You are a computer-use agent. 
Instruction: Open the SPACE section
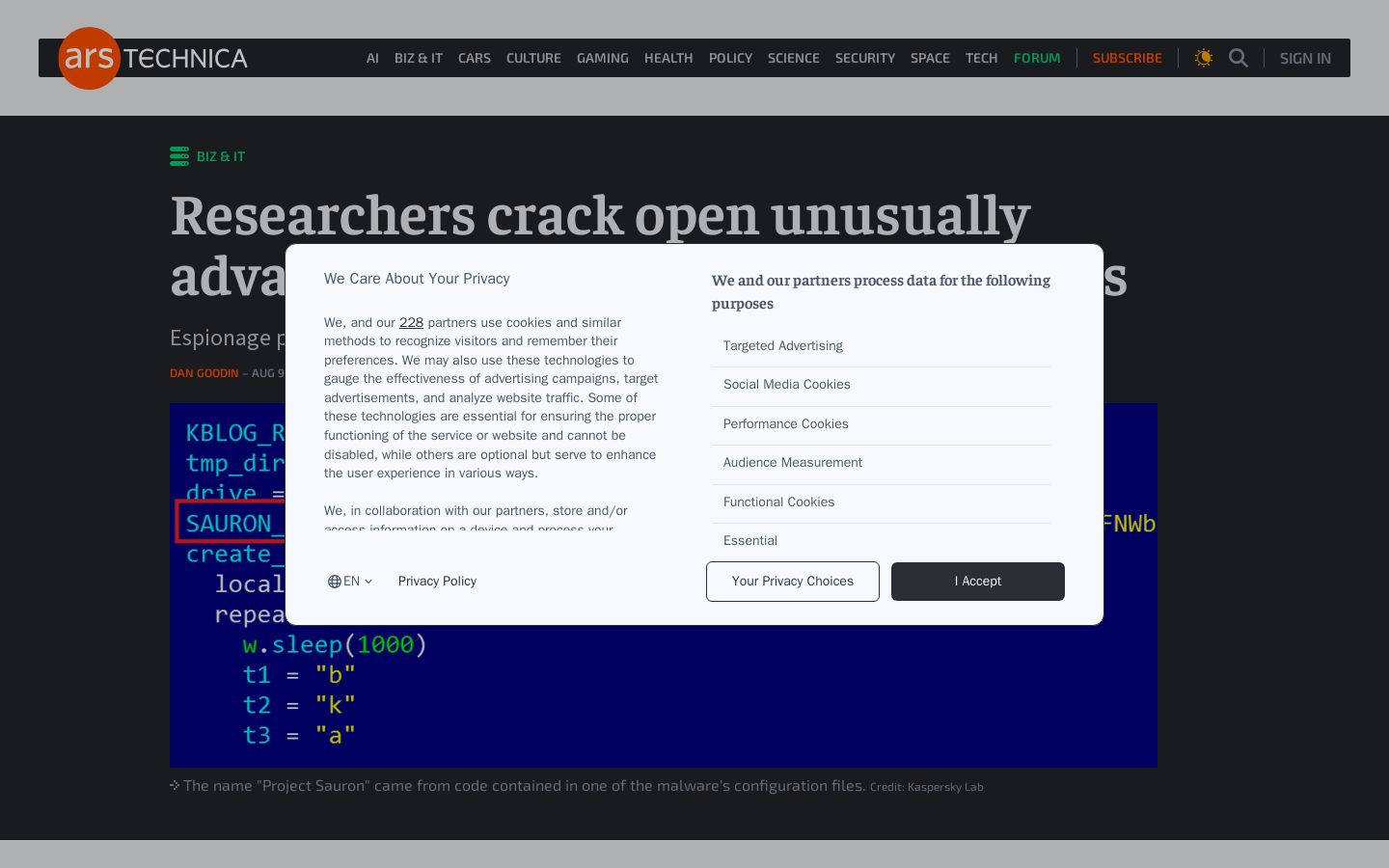pos(930,58)
